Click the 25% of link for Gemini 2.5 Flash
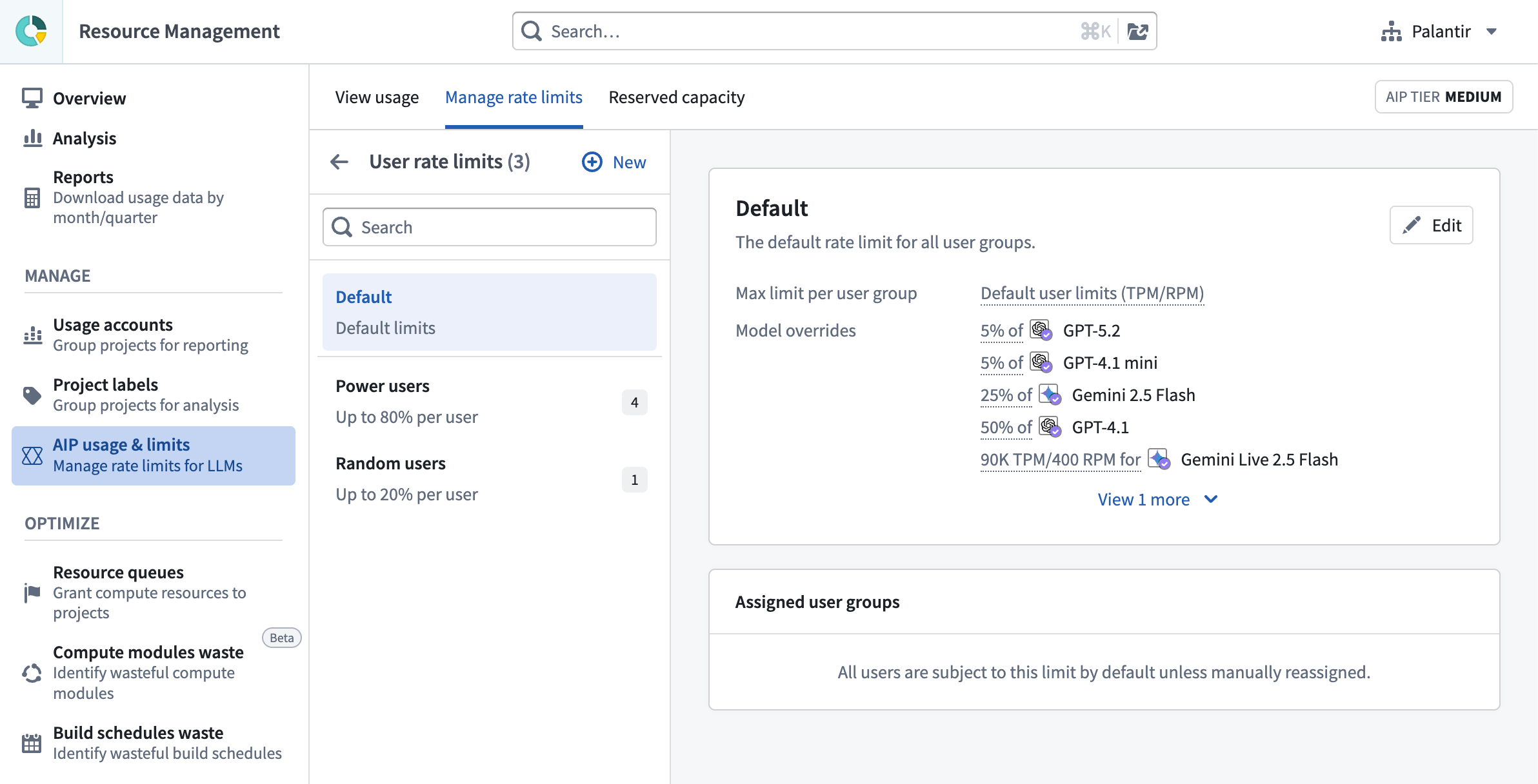The height and width of the screenshot is (784, 1538). coord(1006,395)
